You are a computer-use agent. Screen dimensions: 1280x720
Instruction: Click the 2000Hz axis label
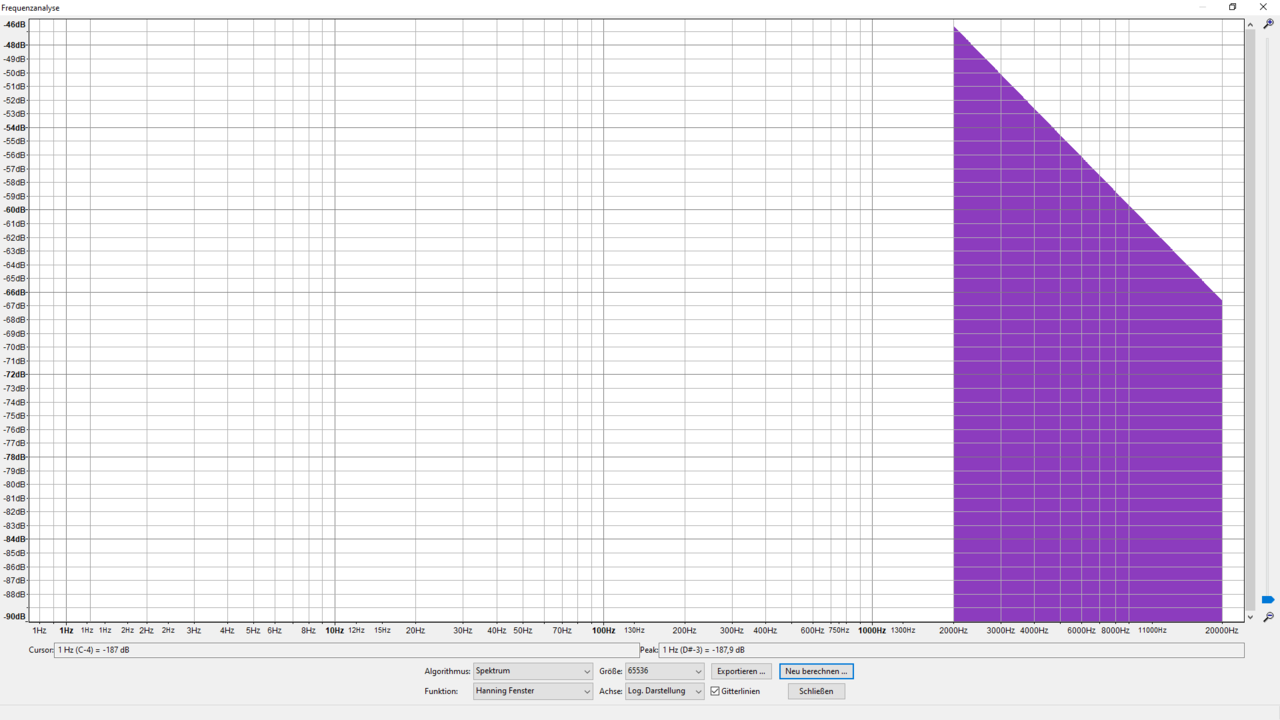953,630
